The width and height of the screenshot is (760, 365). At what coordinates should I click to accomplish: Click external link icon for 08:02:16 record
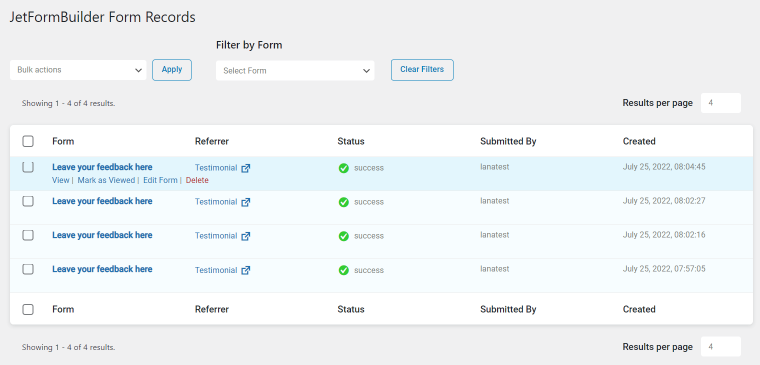246,236
